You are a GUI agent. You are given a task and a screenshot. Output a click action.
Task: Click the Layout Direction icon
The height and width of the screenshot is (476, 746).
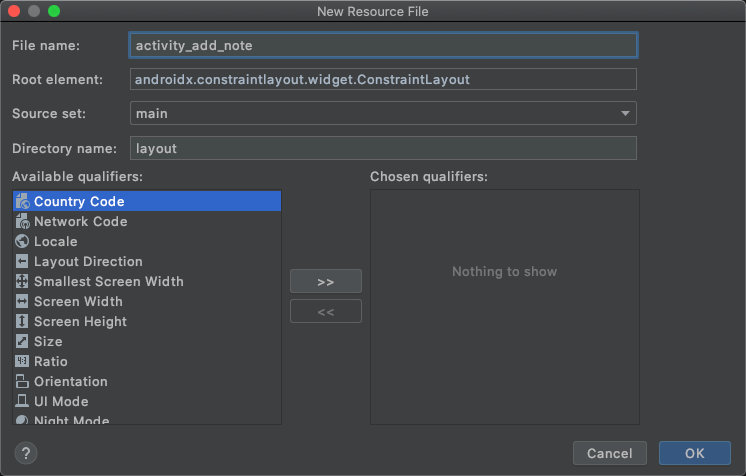22,261
